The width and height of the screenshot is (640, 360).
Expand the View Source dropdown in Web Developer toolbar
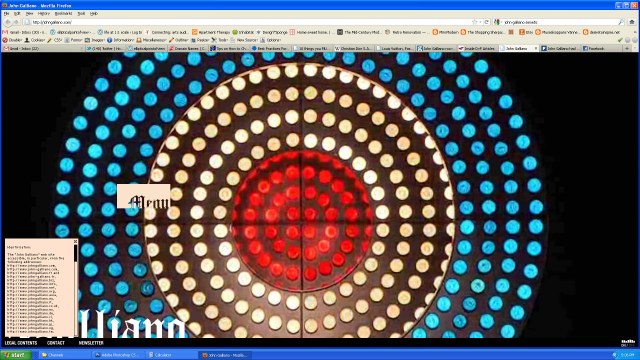click(x=244, y=40)
